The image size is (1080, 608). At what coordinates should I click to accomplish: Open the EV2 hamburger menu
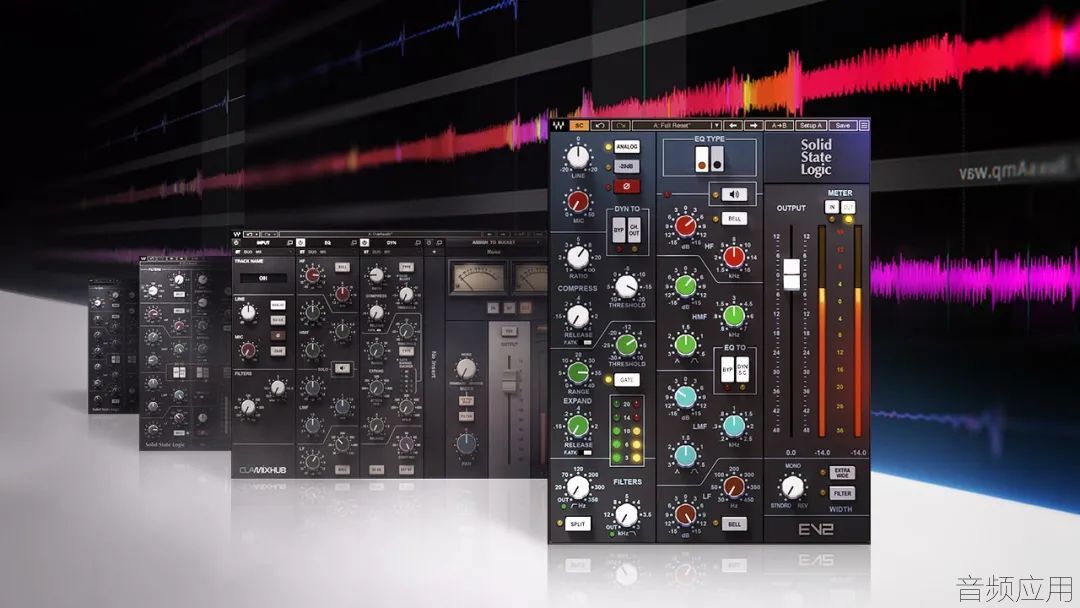(864, 125)
